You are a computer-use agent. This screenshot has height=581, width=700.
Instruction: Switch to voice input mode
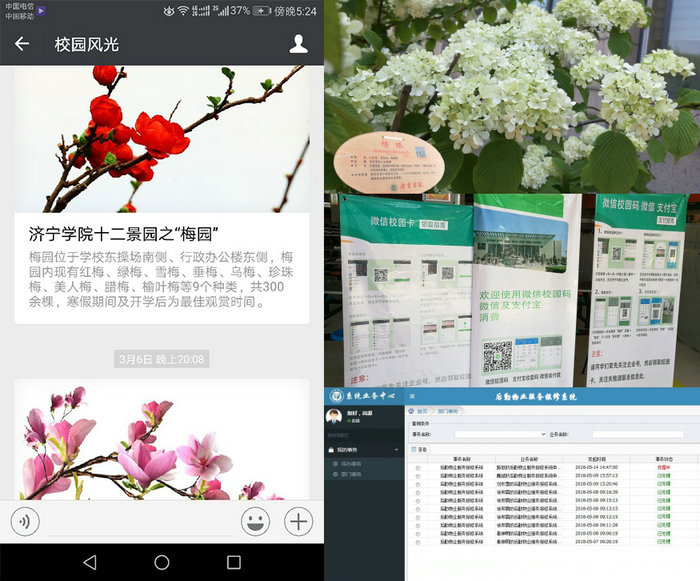(x=26, y=521)
